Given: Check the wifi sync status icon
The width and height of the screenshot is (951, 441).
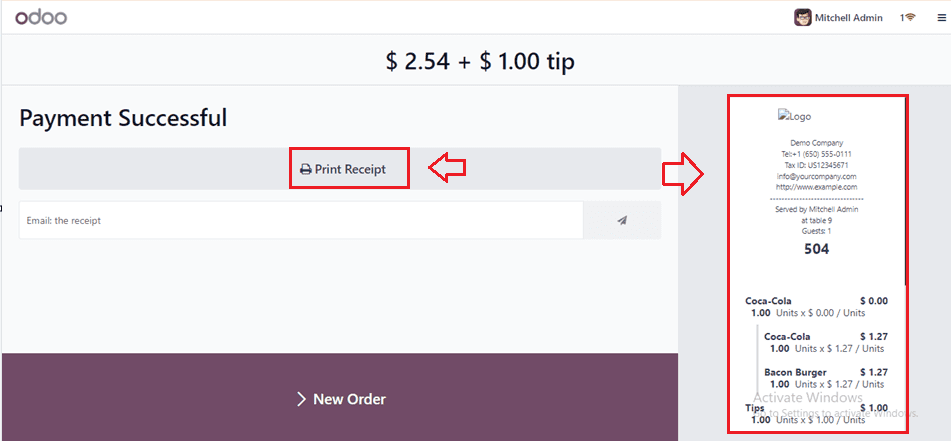Looking at the screenshot, I should click(910, 18).
